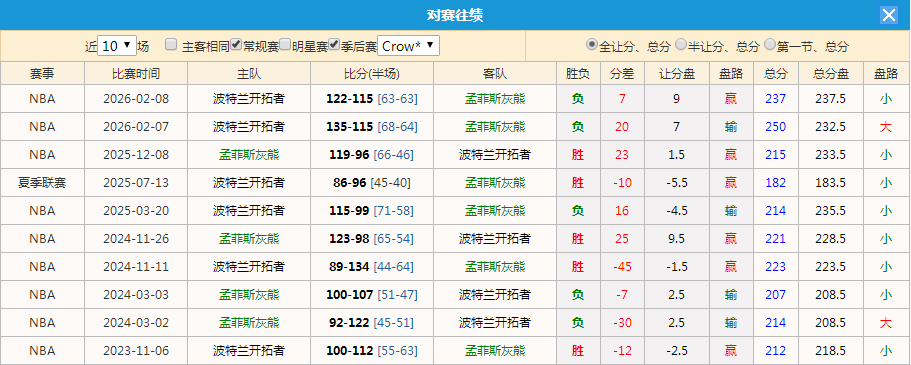Enable the 主客相同 checkbox
Screen dimensions: 911x365
[x=171, y=45]
